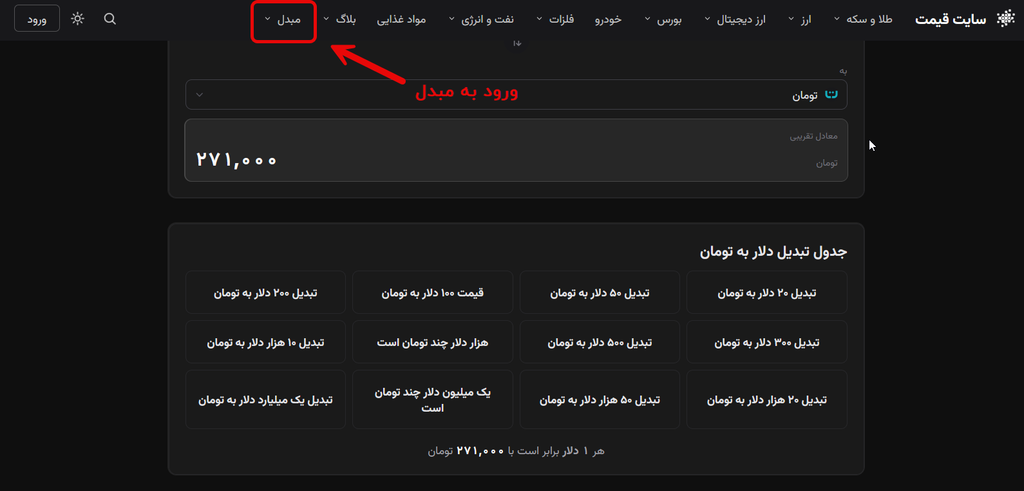
Task: Open تبدیل ۳۰۰ دلار به تومان
Action: 767,342
